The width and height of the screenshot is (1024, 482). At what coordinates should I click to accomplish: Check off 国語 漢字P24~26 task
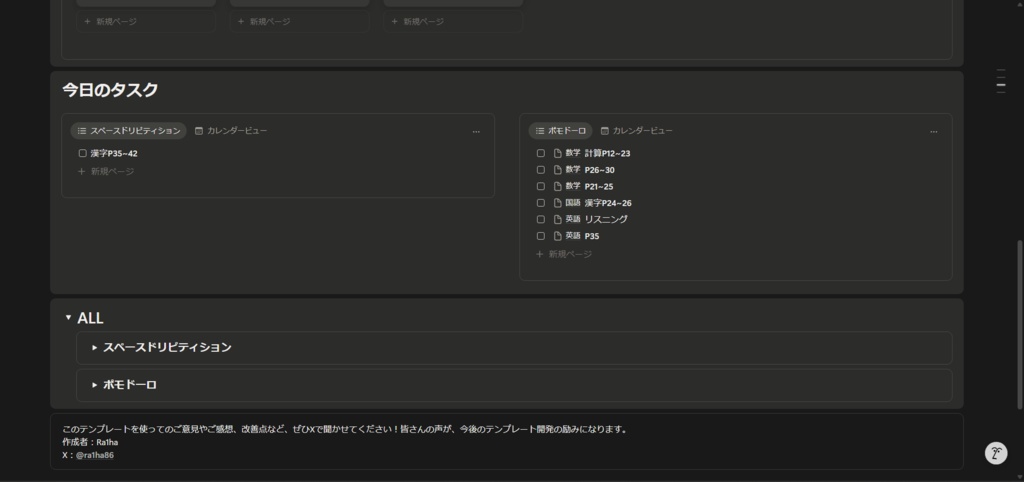tap(541, 203)
